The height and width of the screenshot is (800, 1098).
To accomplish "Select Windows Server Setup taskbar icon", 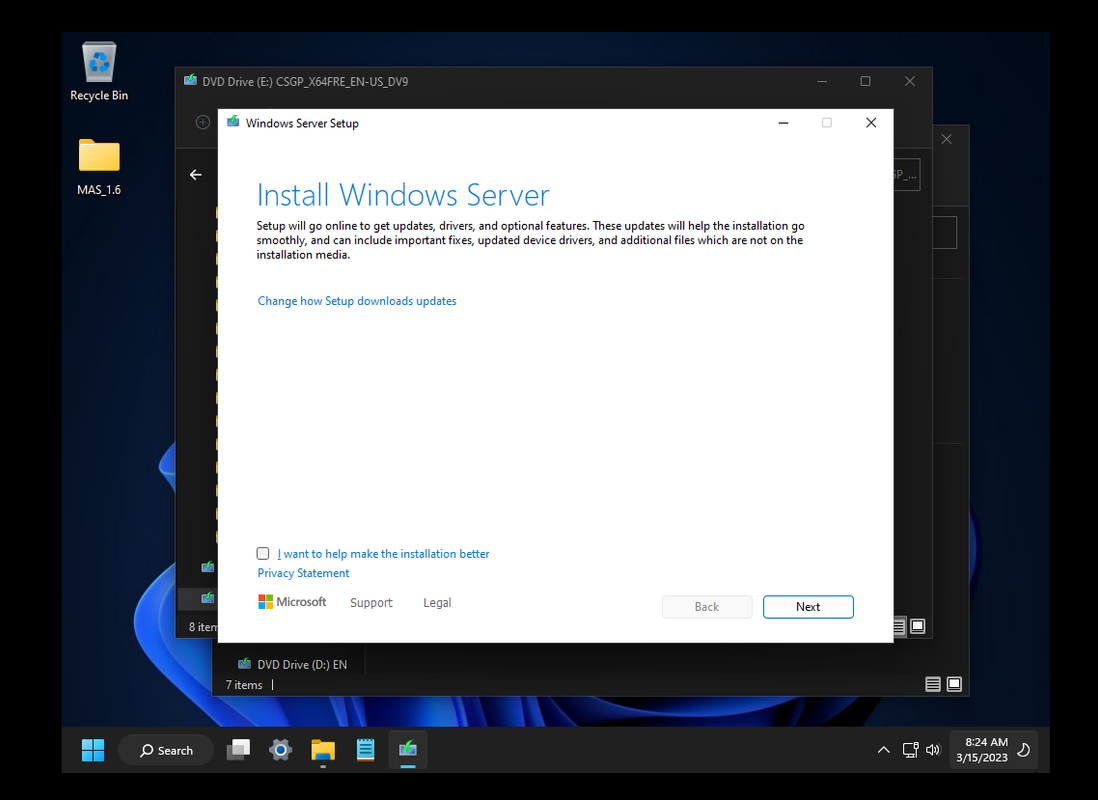I will pos(408,750).
